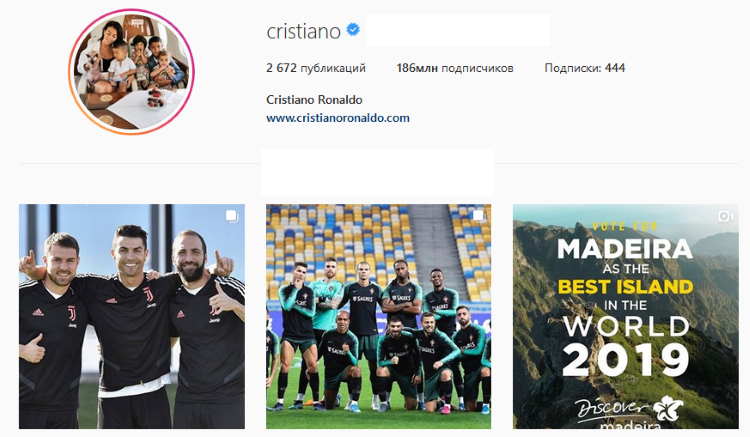Visit the www.cristianoronaldo.com link
This screenshot has width=750, height=437.
click(338, 118)
